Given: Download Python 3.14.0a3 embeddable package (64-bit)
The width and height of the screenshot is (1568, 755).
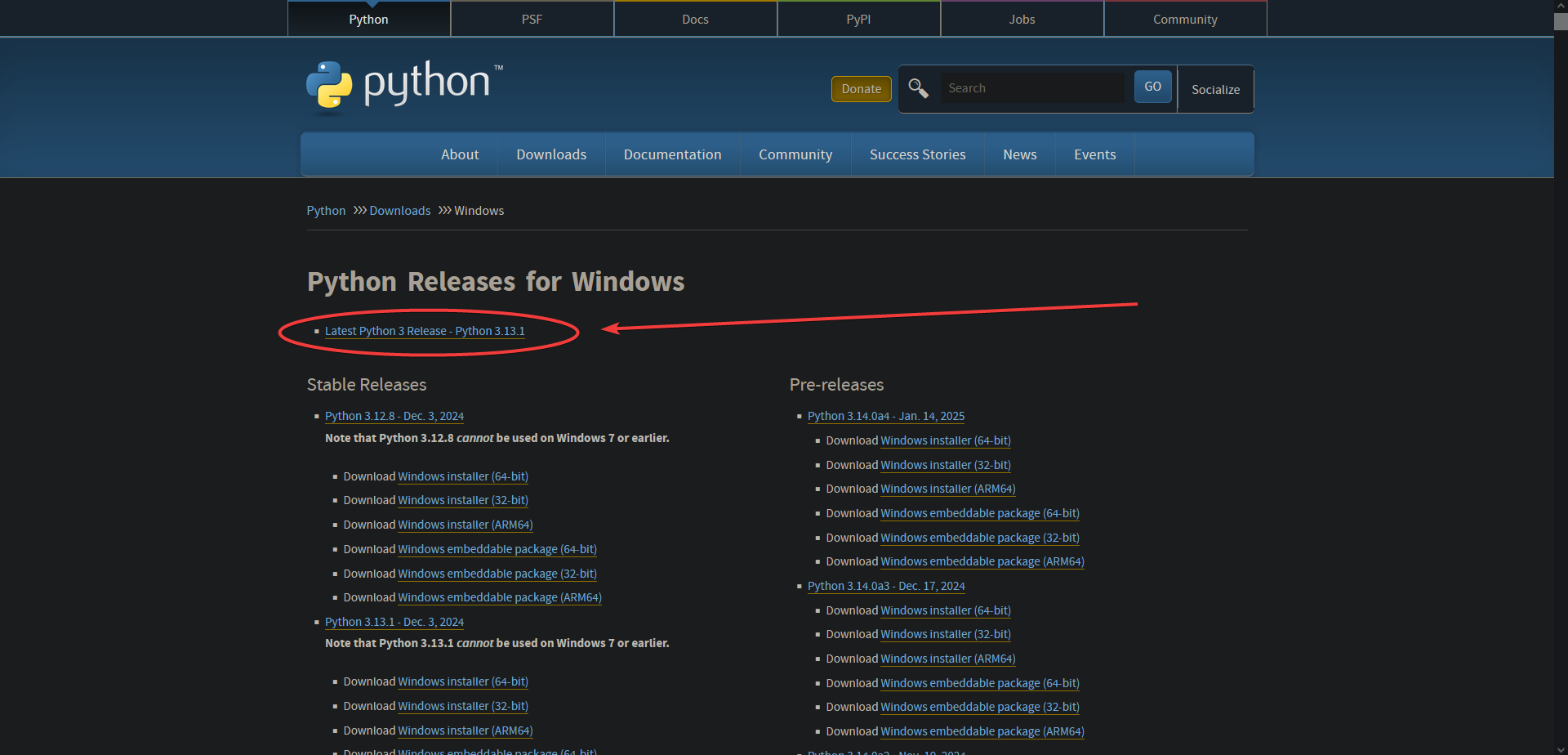Looking at the screenshot, I should (980, 683).
